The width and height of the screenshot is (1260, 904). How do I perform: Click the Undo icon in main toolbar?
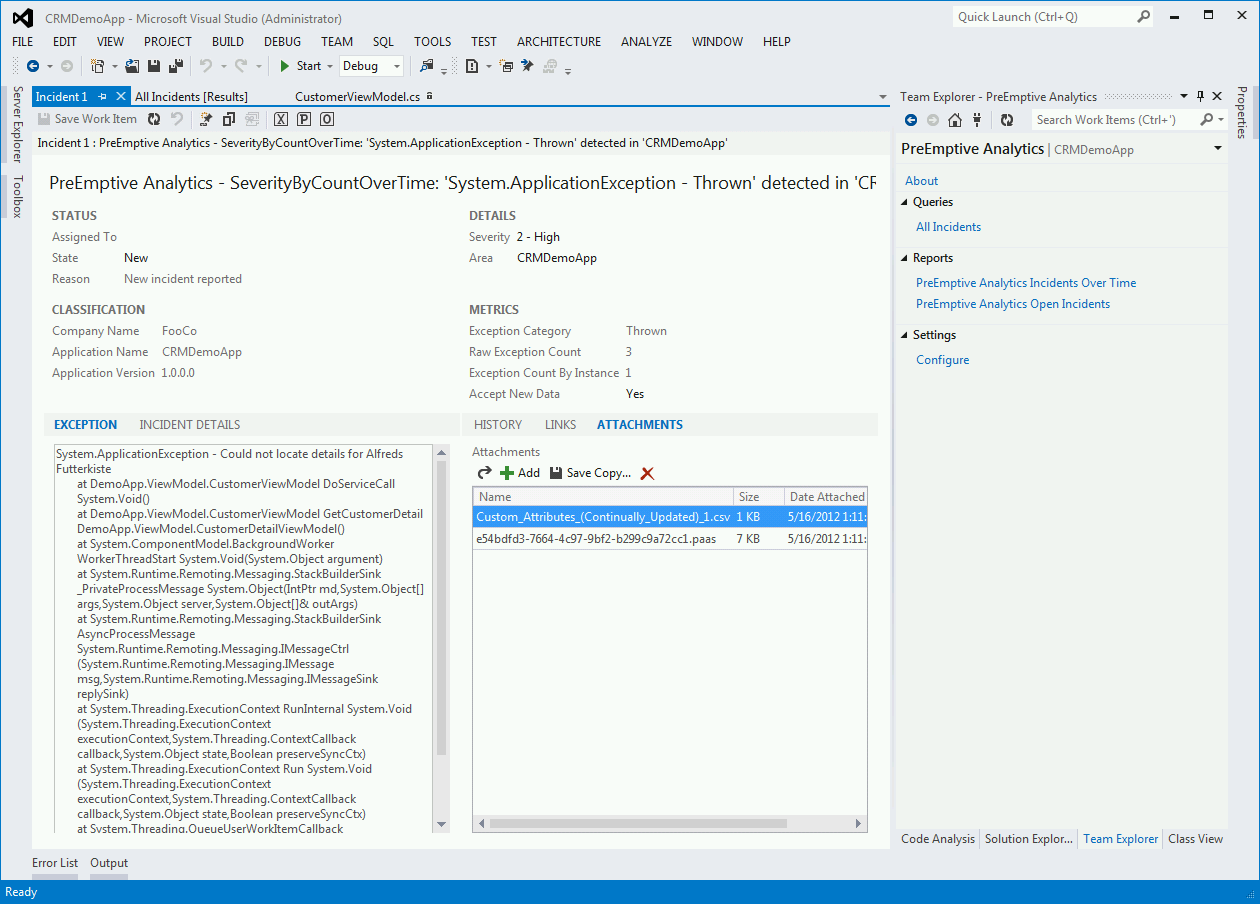point(206,66)
